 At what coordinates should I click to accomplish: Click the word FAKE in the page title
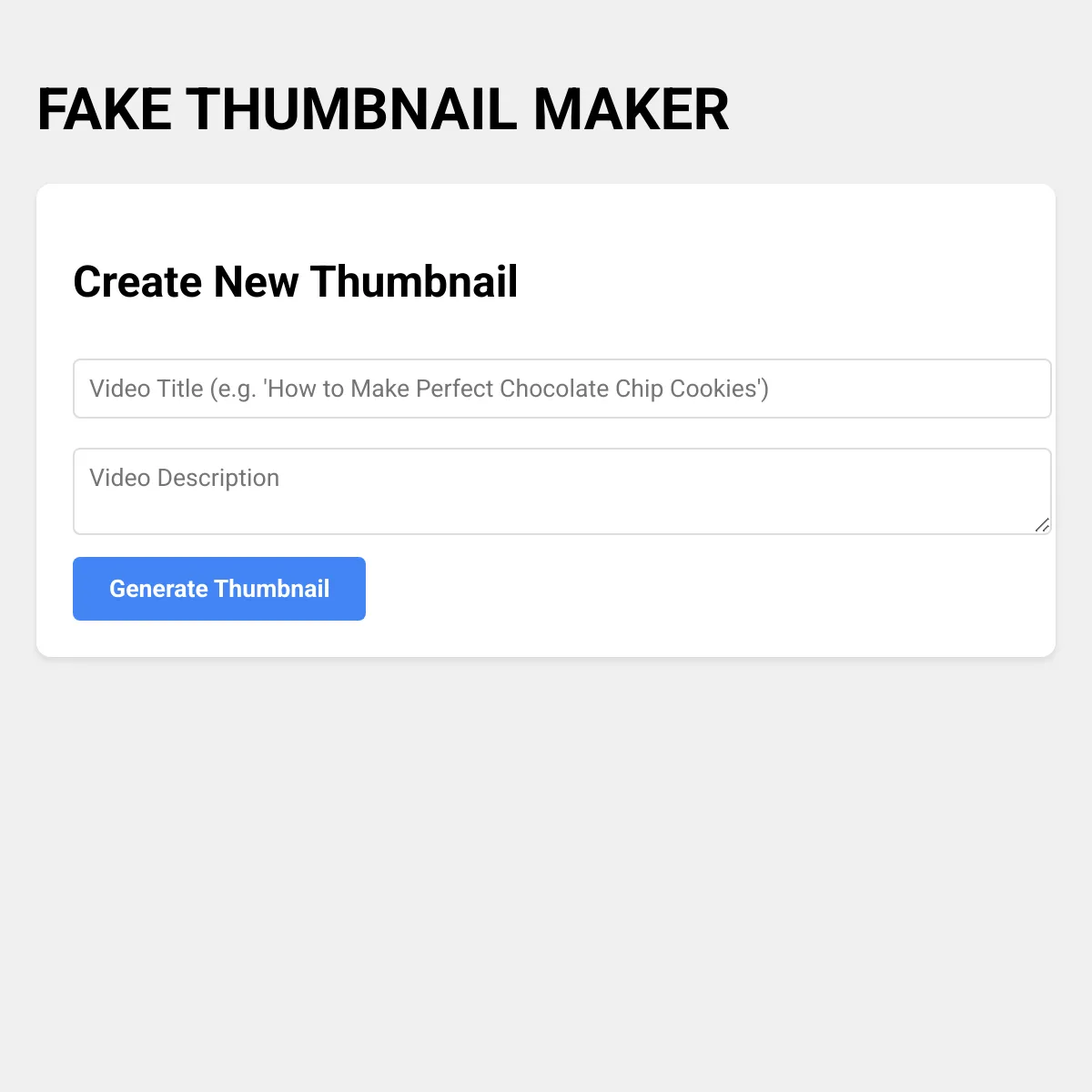tap(105, 110)
